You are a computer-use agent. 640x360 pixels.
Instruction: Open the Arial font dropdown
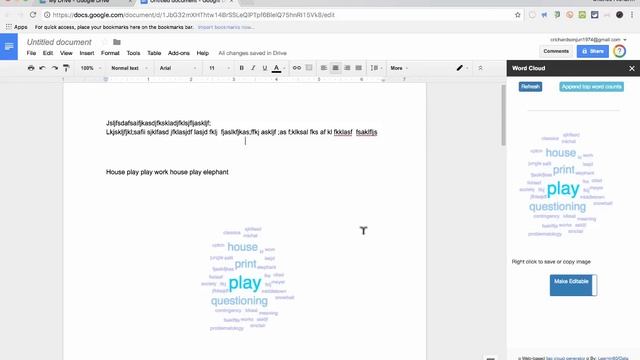[178, 68]
